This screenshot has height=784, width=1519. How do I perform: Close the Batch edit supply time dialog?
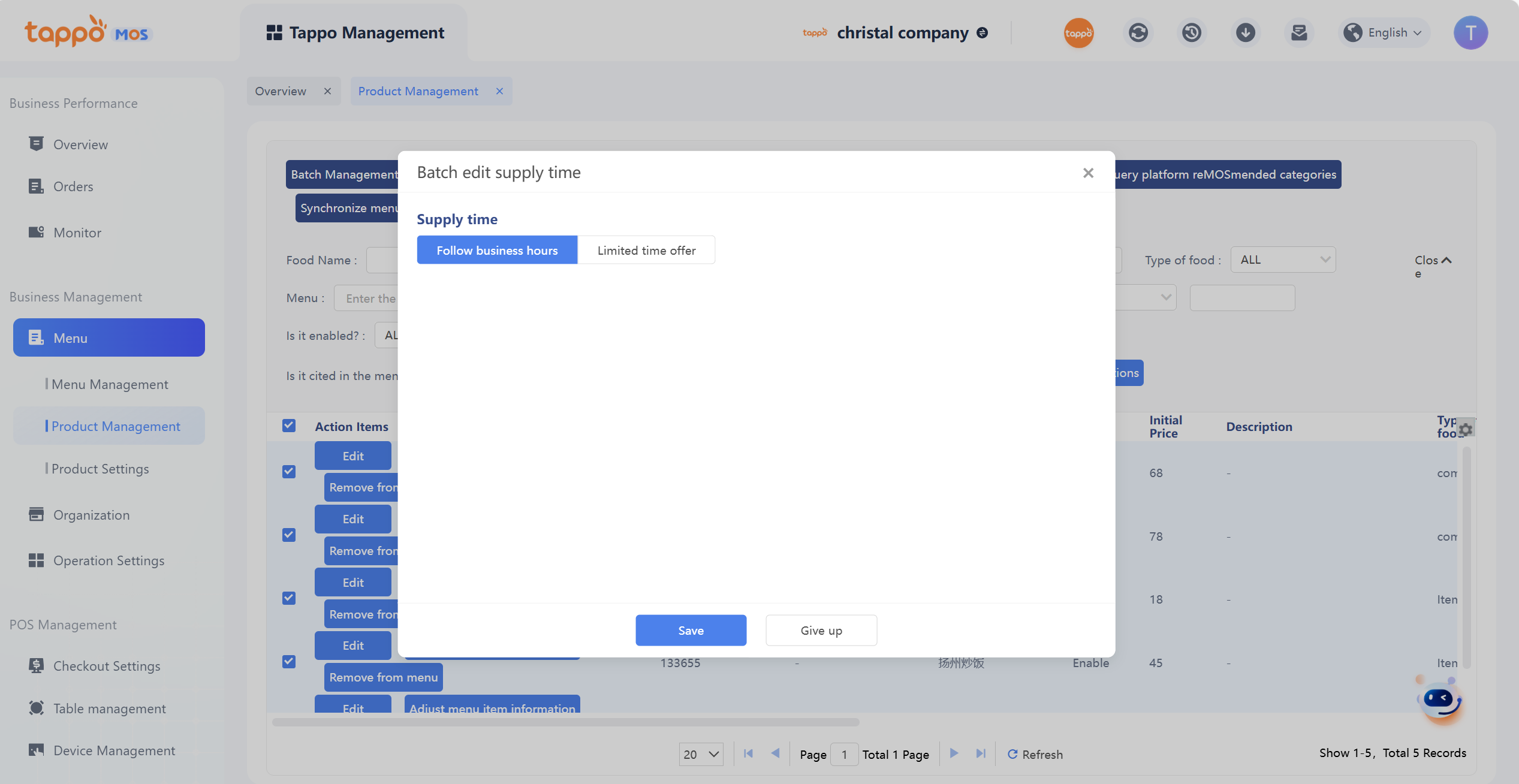(x=1088, y=173)
